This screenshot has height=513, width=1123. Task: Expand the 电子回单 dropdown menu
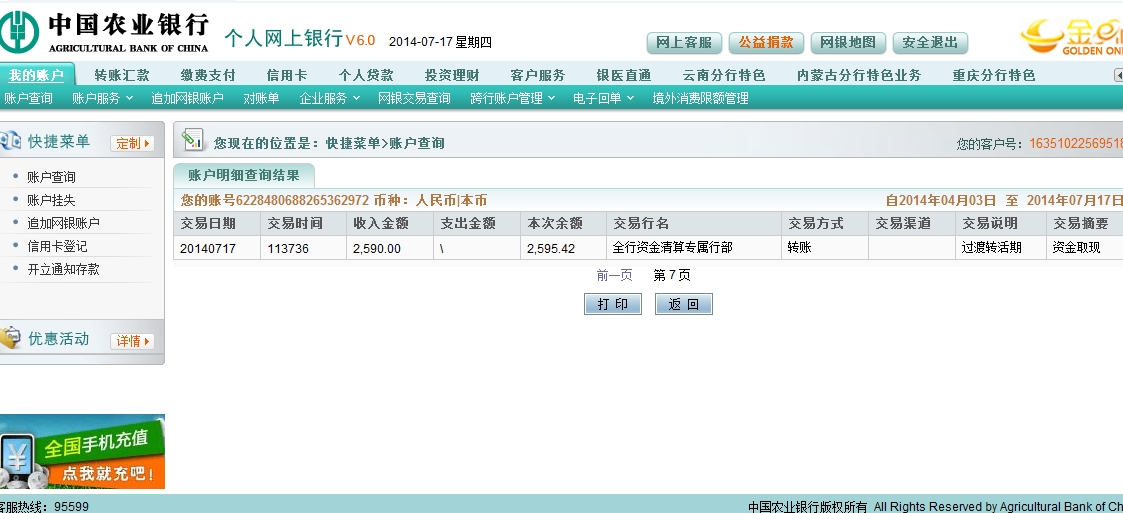click(x=603, y=98)
